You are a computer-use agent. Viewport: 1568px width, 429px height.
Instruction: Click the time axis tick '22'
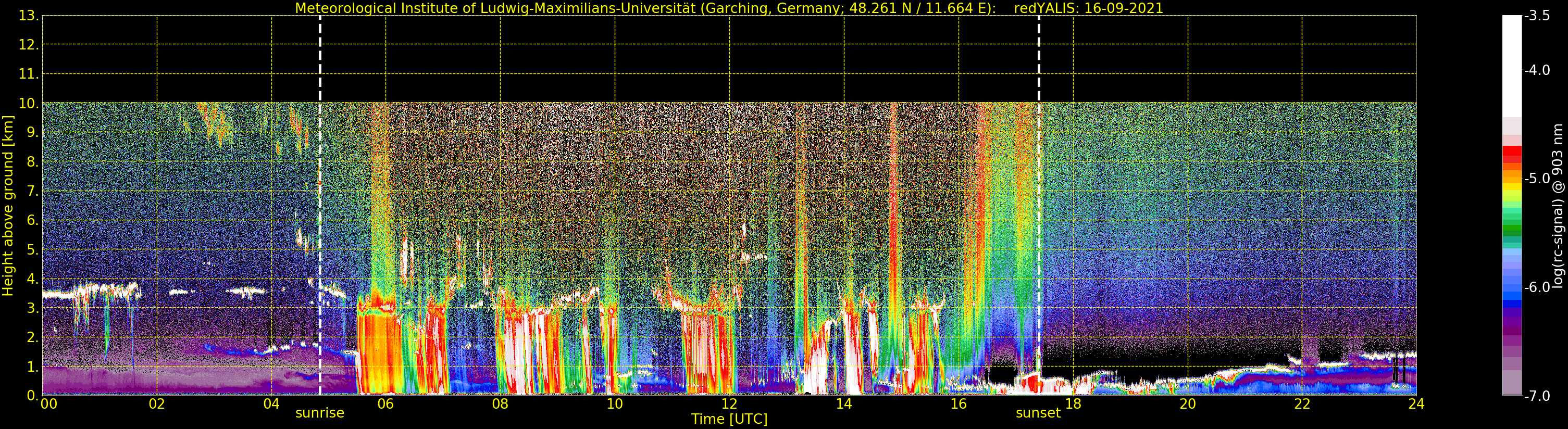(x=1302, y=404)
